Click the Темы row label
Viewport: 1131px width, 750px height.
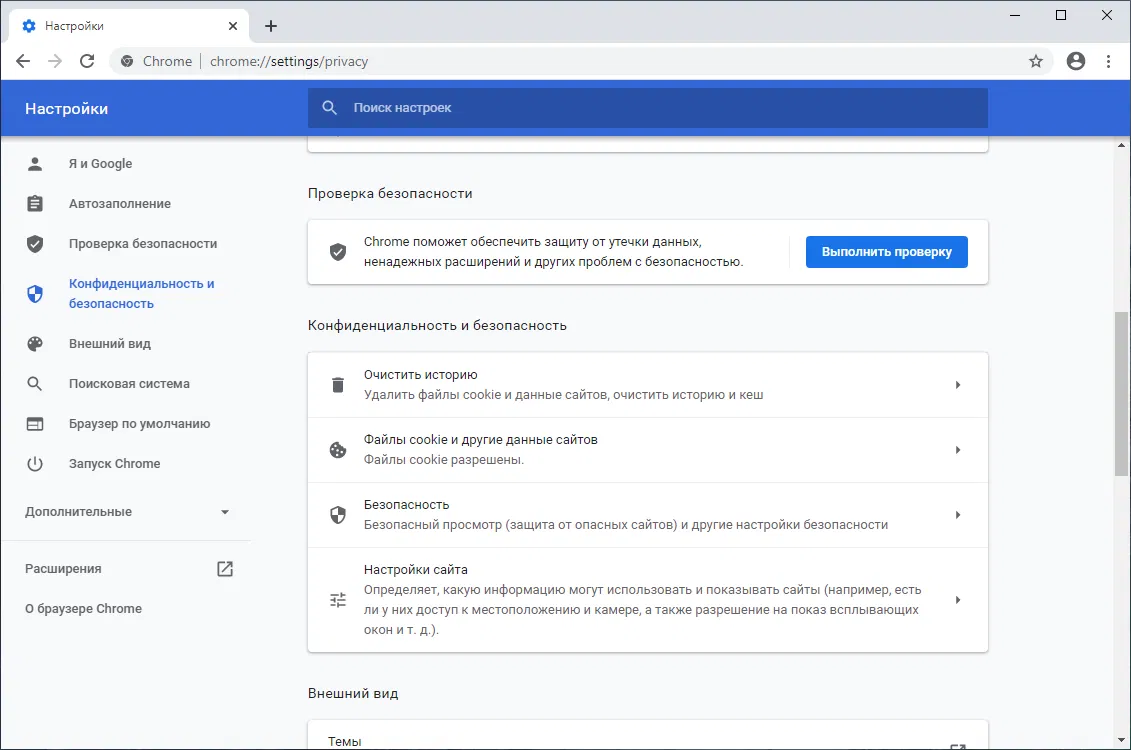coord(344,741)
